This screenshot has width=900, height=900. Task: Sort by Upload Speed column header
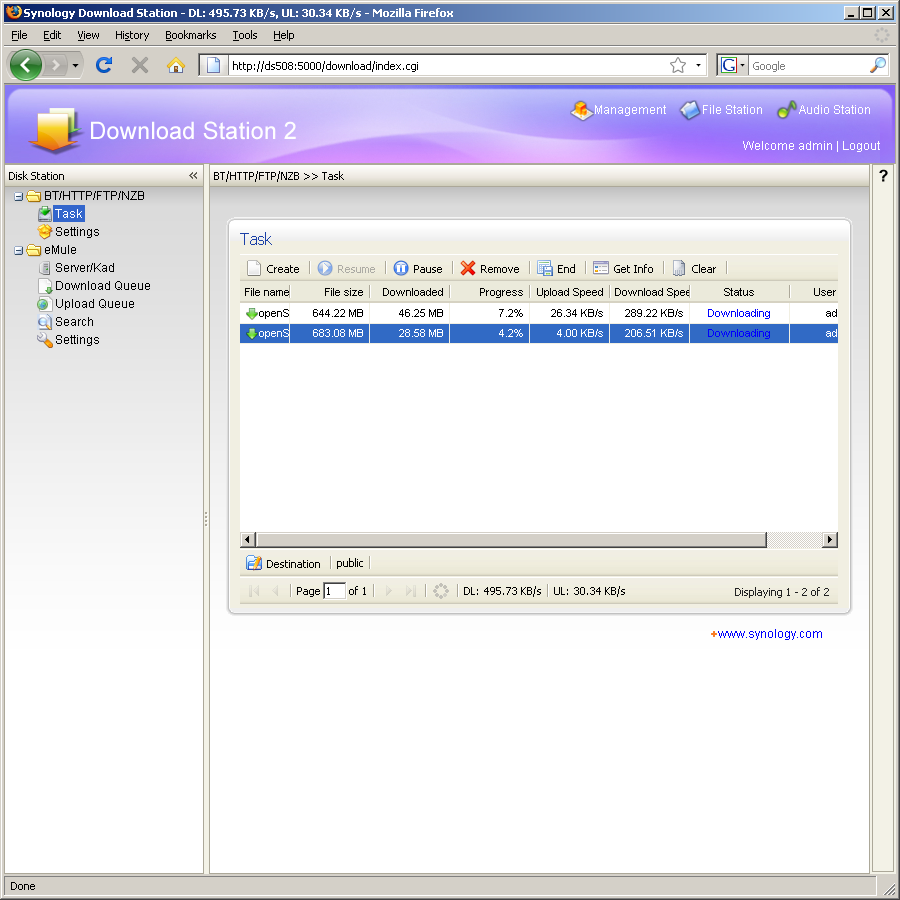click(x=569, y=292)
